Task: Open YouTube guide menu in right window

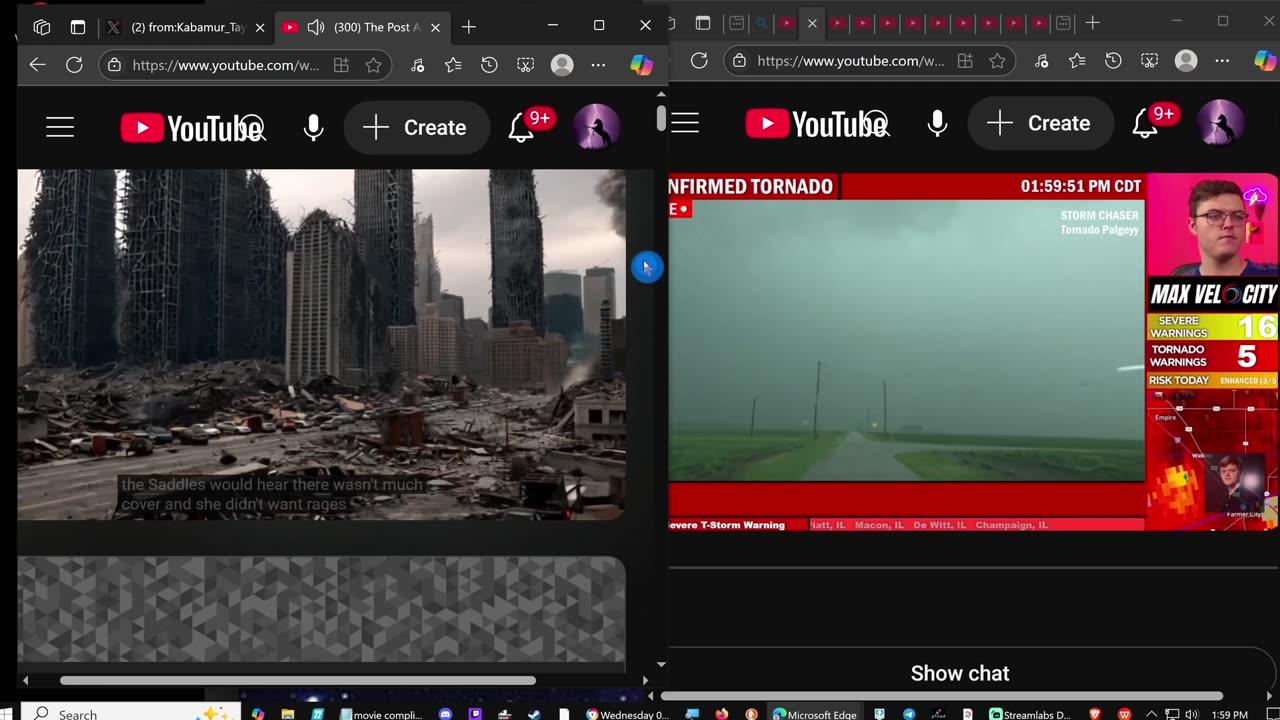Action: [x=685, y=123]
